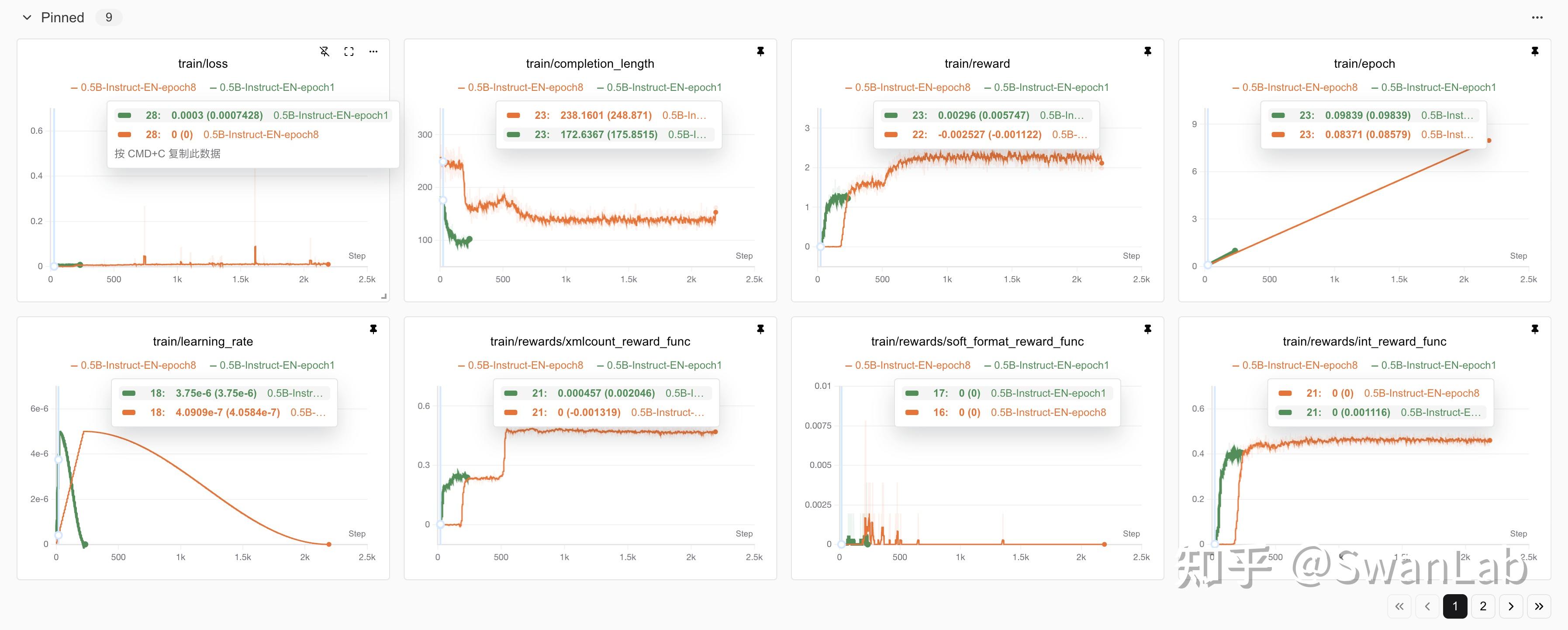Click pin icon on train/learning_rate chart
The width and height of the screenshot is (1568, 630).
tap(373, 329)
